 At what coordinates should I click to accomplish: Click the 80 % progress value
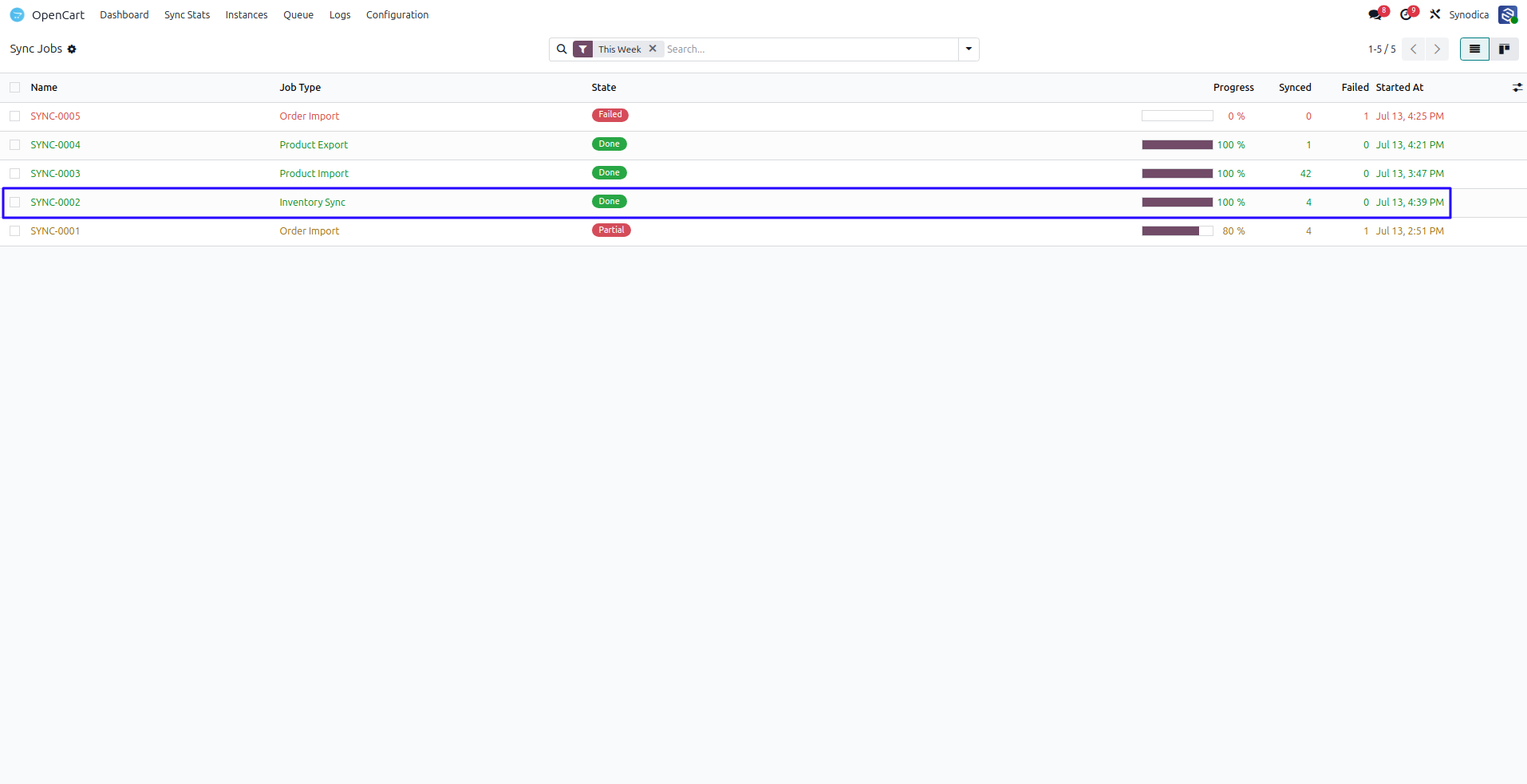1233,231
